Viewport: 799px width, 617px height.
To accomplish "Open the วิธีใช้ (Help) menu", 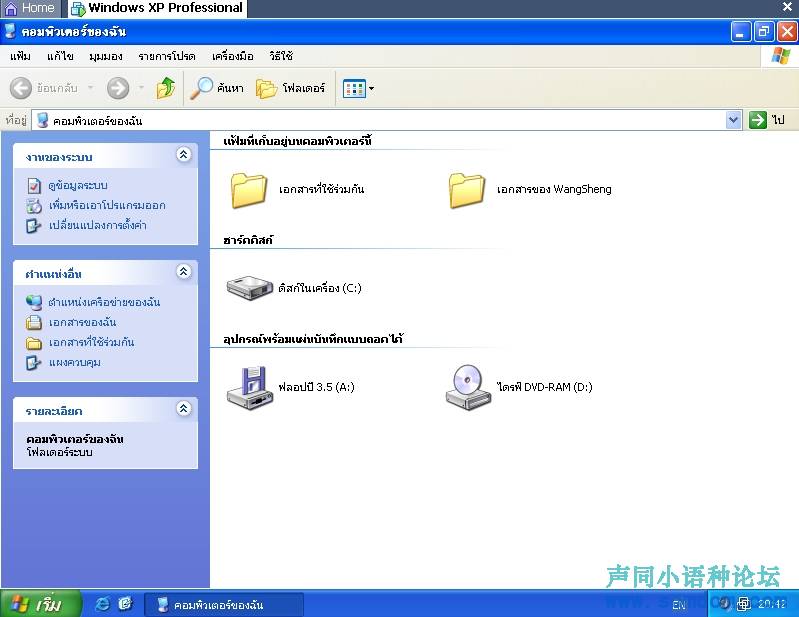I will (281, 56).
